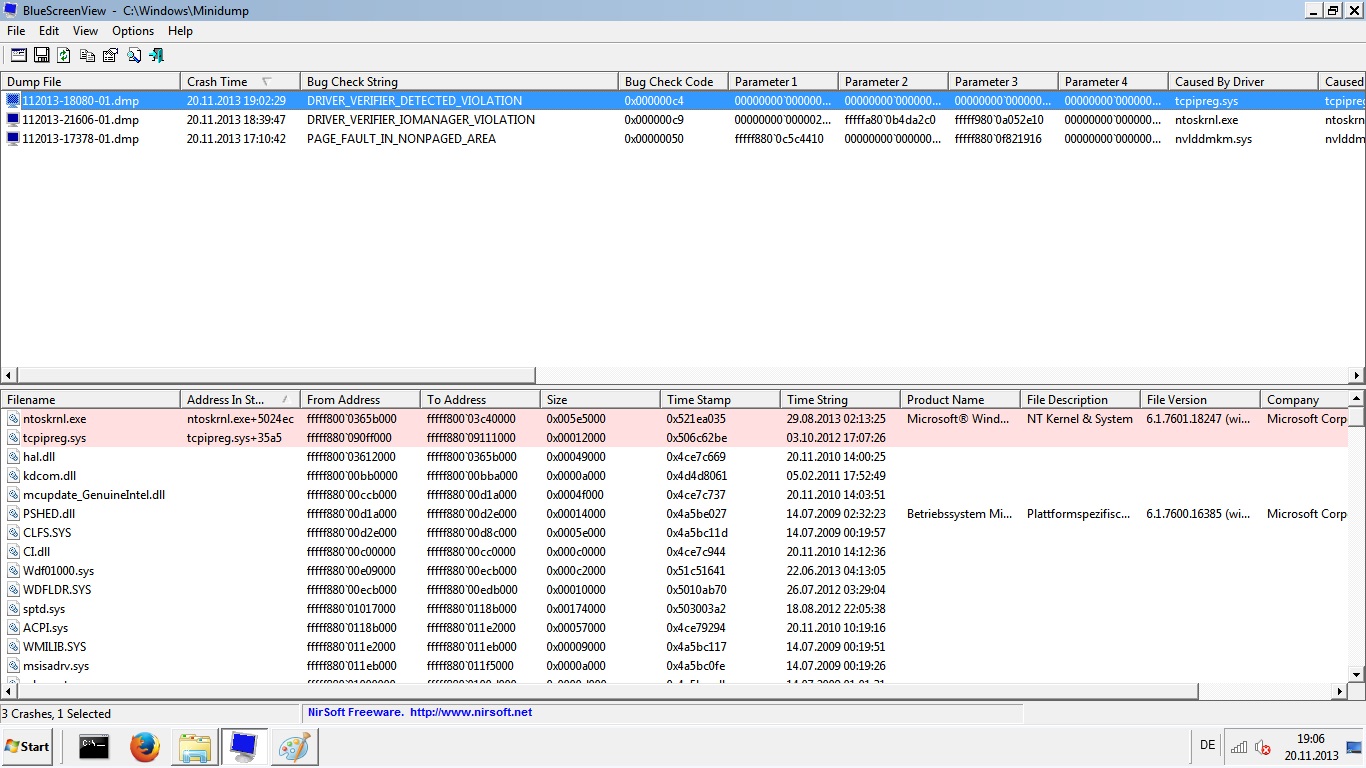Click the DE language indicator in the taskbar
The width and height of the screenshot is (1366, 768).
(1207, 746)
